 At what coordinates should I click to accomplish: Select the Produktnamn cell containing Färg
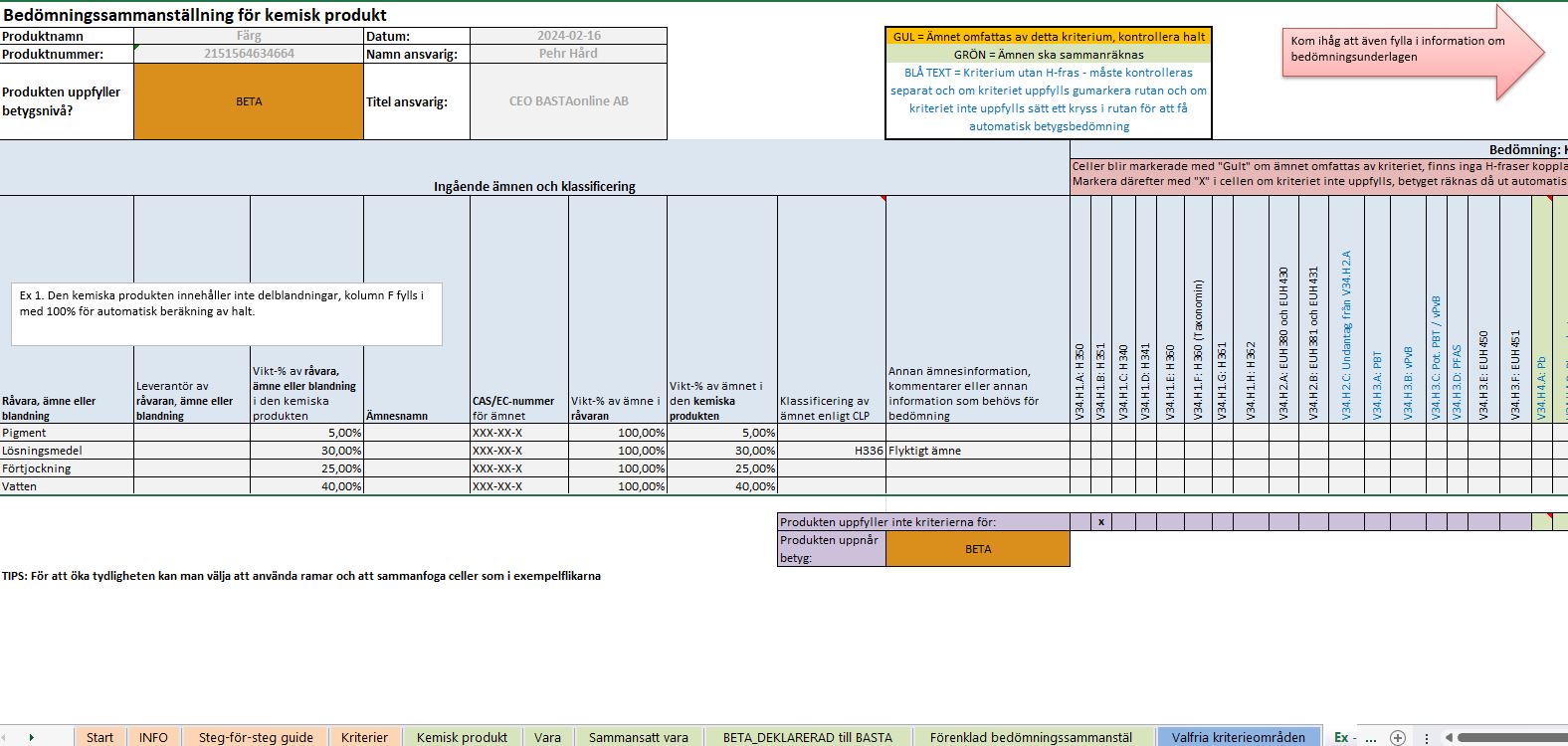(249, 36)
